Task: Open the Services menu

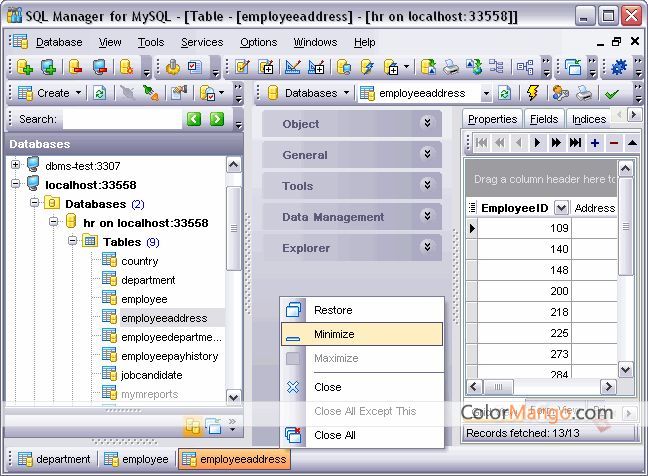Action: (x=202, y=42)
